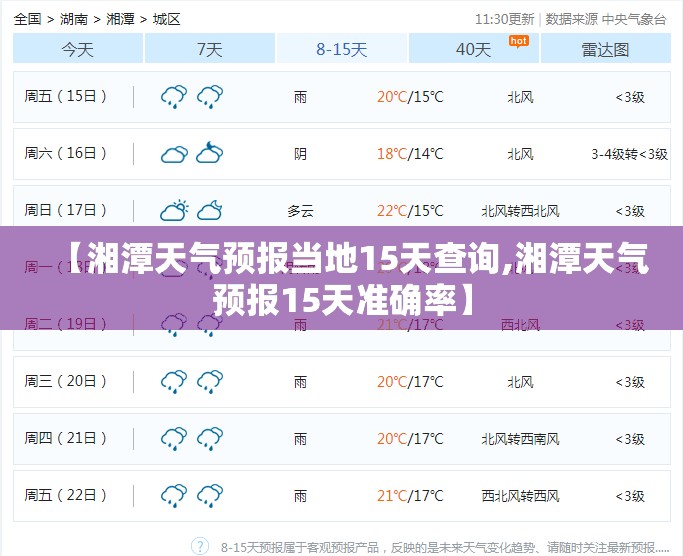
Task: Click 数据来源 中央气象台 text
Action: tap(606, 19)
